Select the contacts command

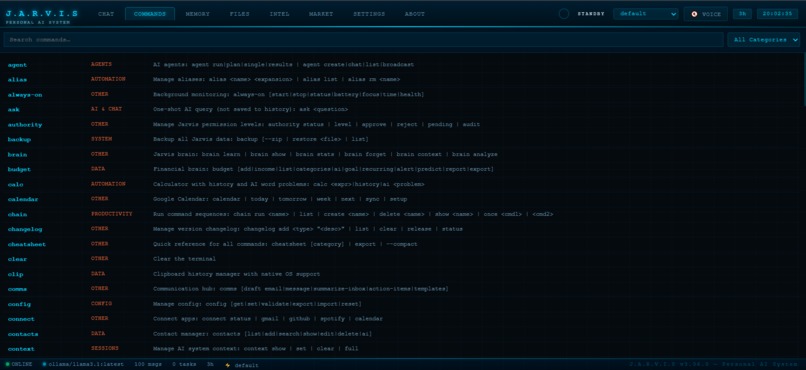(23, 334)
